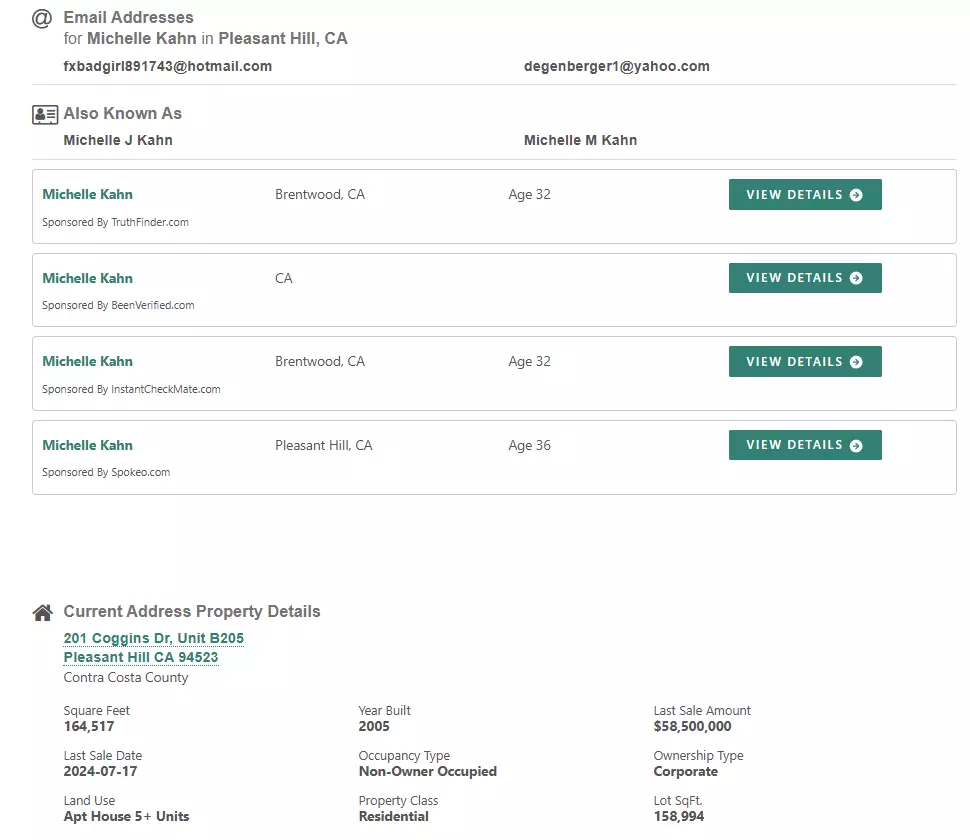Open View Details for BeenVerified sponsored result
The image size is (970, 840).
[805, 278]
